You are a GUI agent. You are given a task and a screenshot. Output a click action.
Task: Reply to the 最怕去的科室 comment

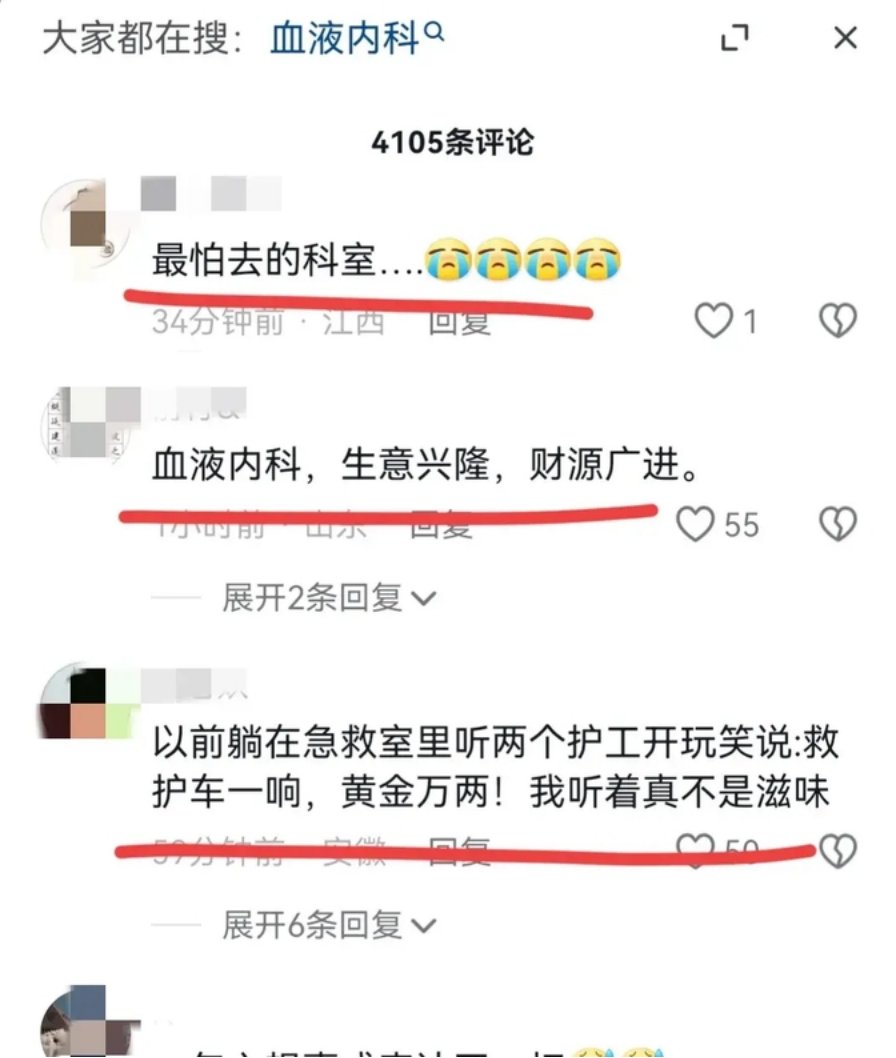click(x=459, y=321)
